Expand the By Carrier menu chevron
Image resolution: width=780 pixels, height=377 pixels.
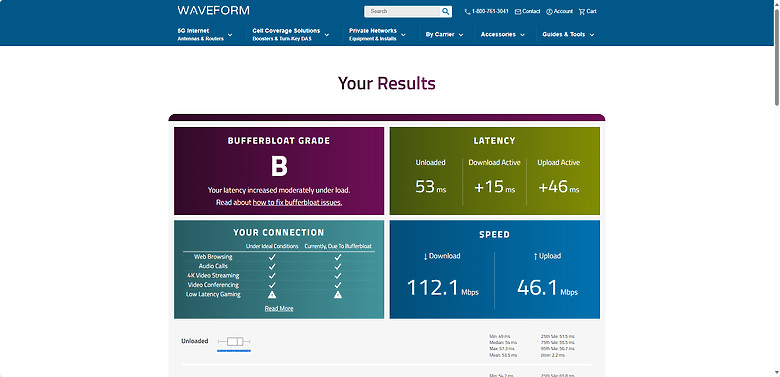click(461, 35)
